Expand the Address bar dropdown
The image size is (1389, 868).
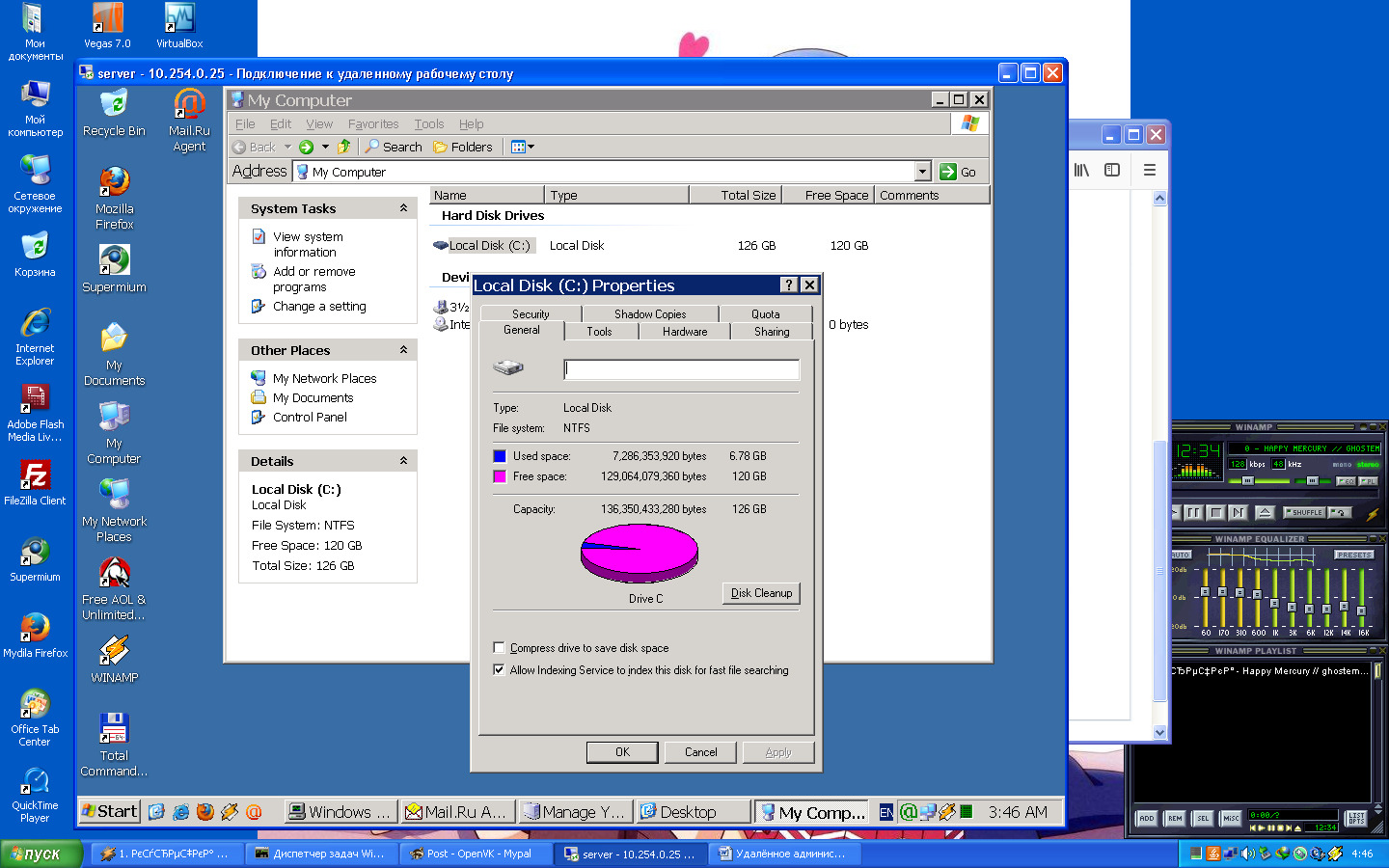point(922,172)
